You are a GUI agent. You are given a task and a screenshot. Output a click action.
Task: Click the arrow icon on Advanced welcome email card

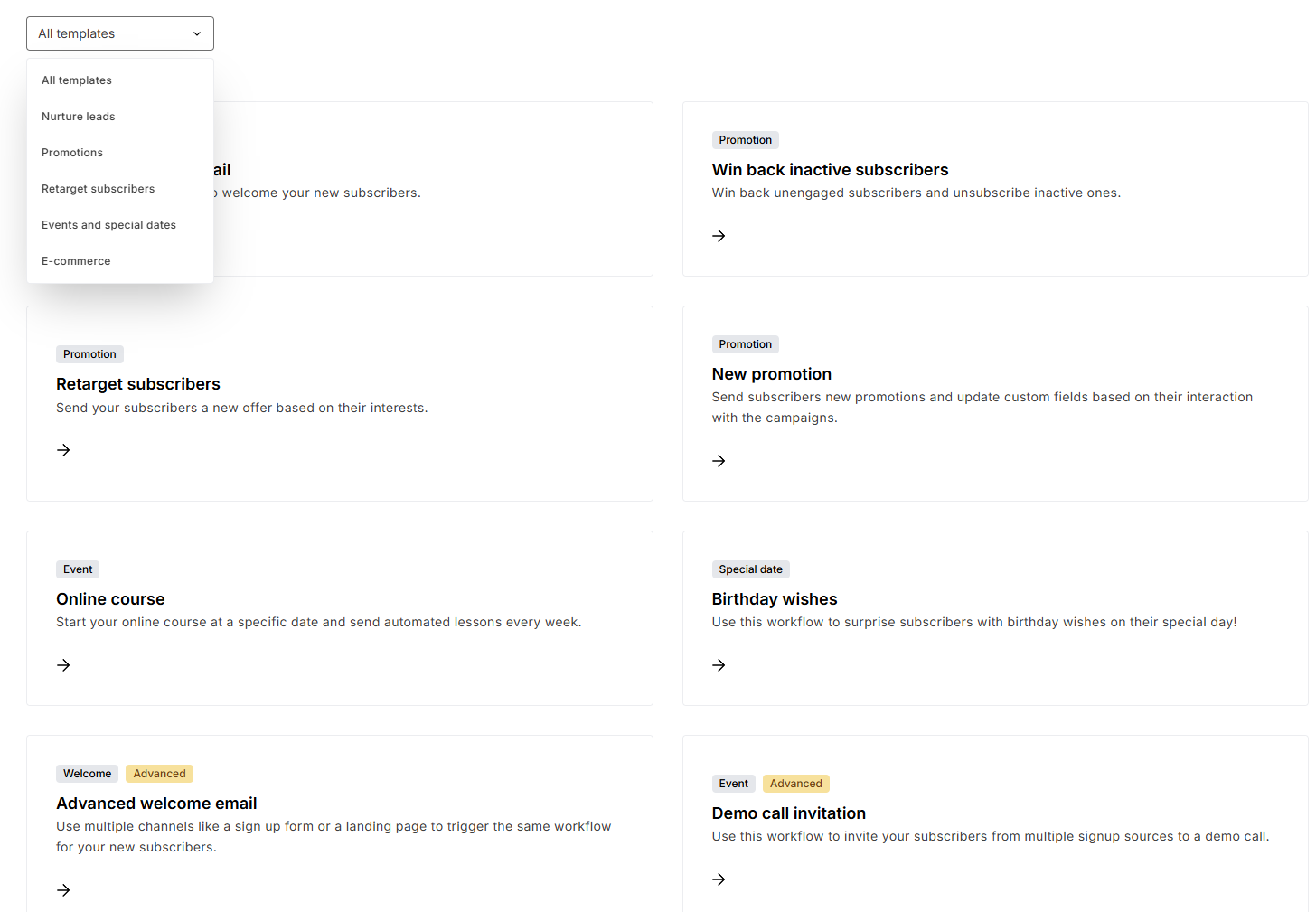[x=63, y=889]
